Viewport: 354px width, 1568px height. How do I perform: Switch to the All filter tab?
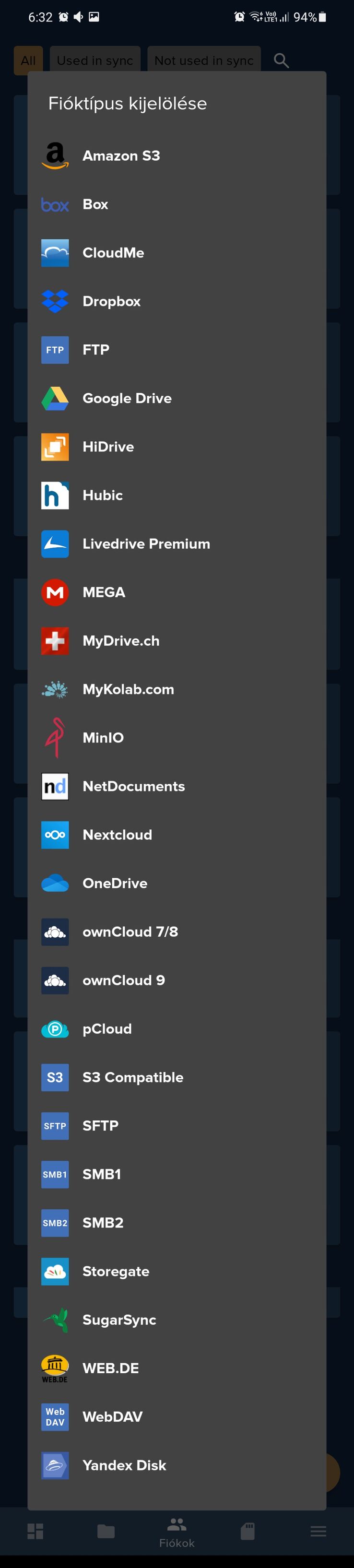pyautogui.click(x=28, y=60)
